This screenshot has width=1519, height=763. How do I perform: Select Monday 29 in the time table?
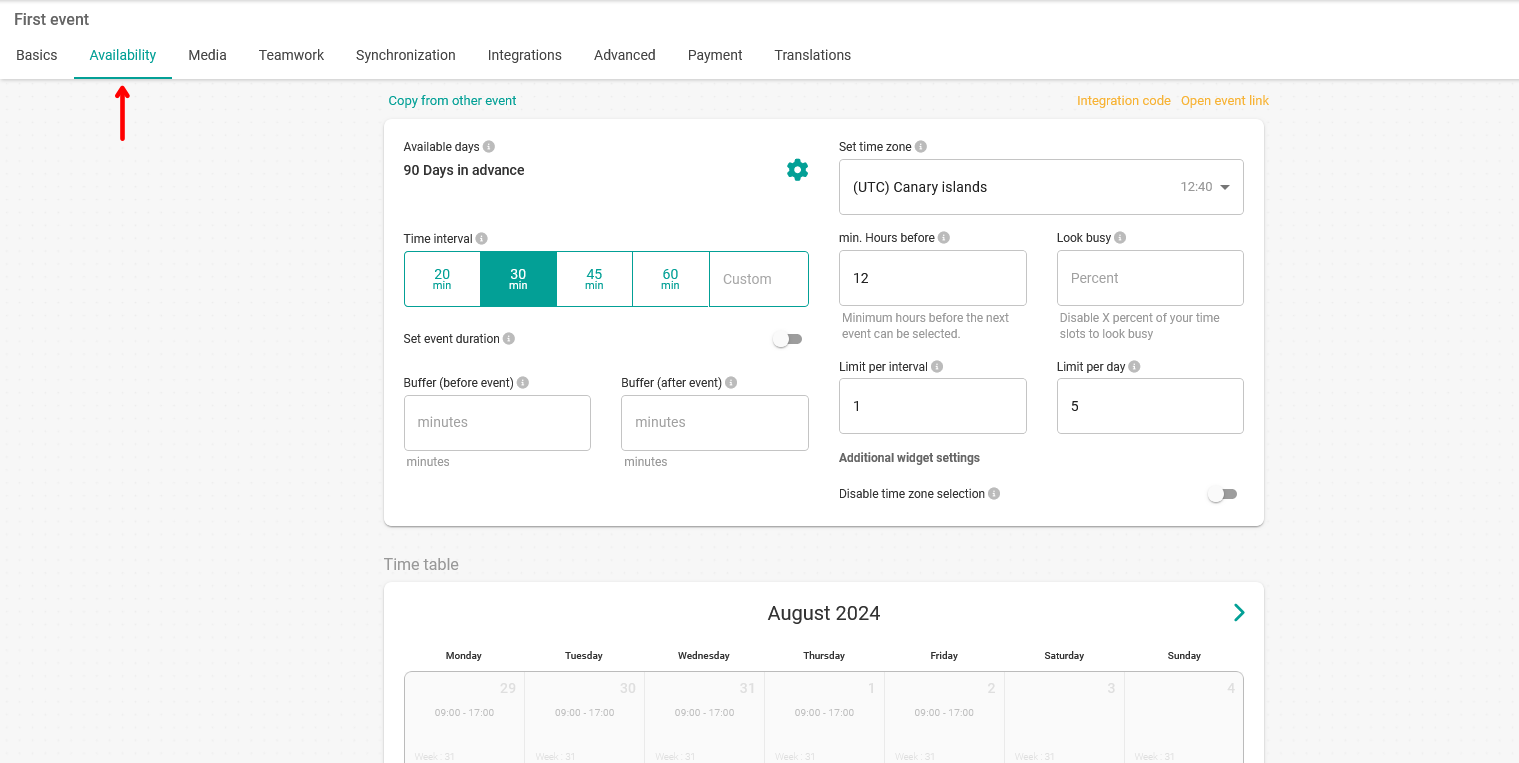[465, 717]
